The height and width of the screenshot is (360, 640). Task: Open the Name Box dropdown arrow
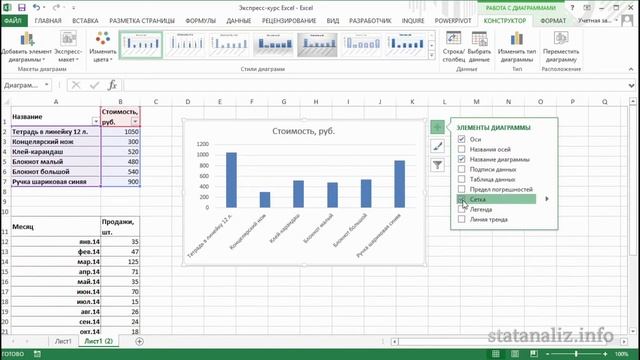click(47, 85)
